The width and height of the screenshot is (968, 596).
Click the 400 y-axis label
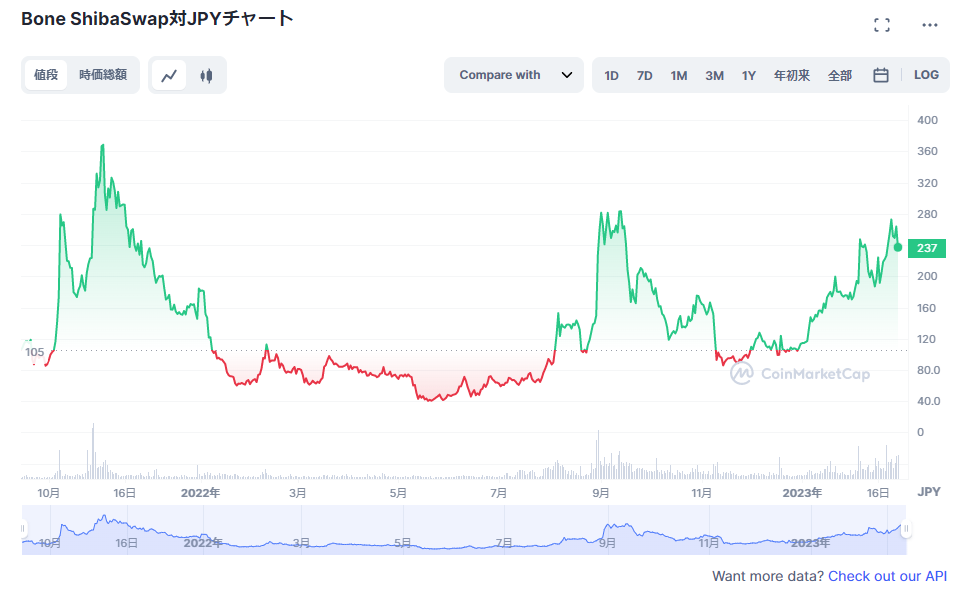pos(927,120)
